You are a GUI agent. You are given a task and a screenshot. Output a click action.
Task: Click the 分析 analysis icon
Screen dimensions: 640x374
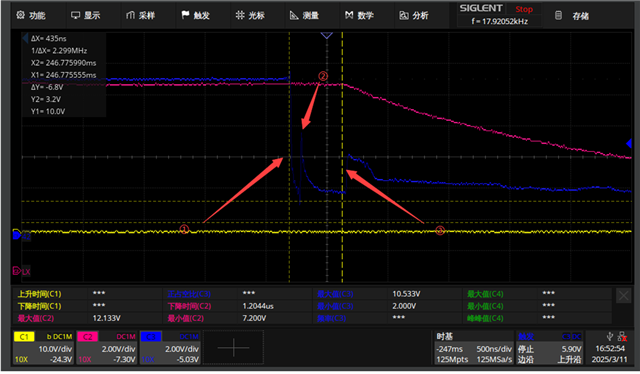[404, 16]
